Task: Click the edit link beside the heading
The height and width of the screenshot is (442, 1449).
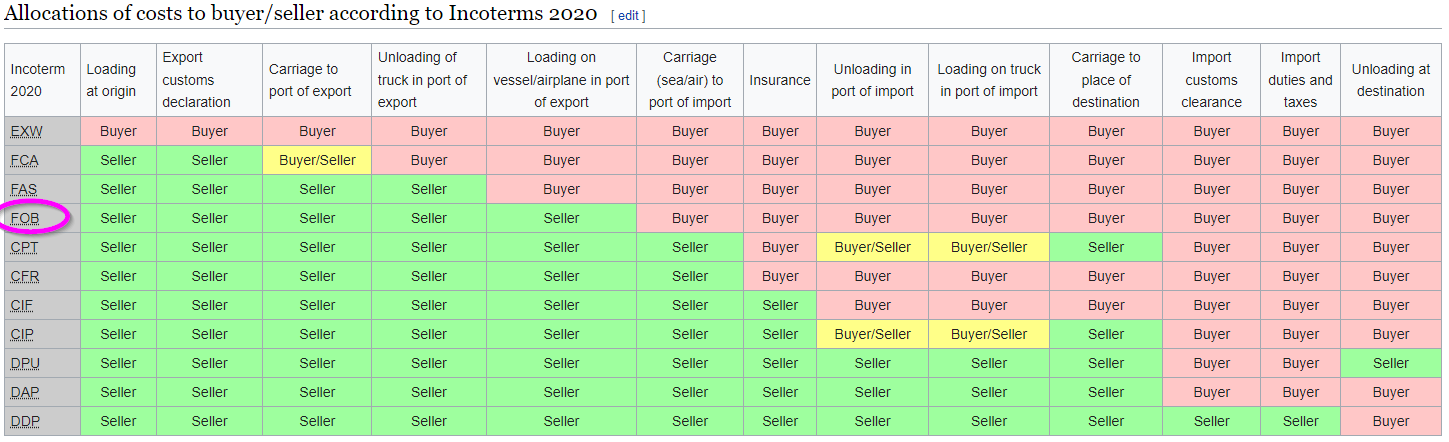Action: click(628, 16)
